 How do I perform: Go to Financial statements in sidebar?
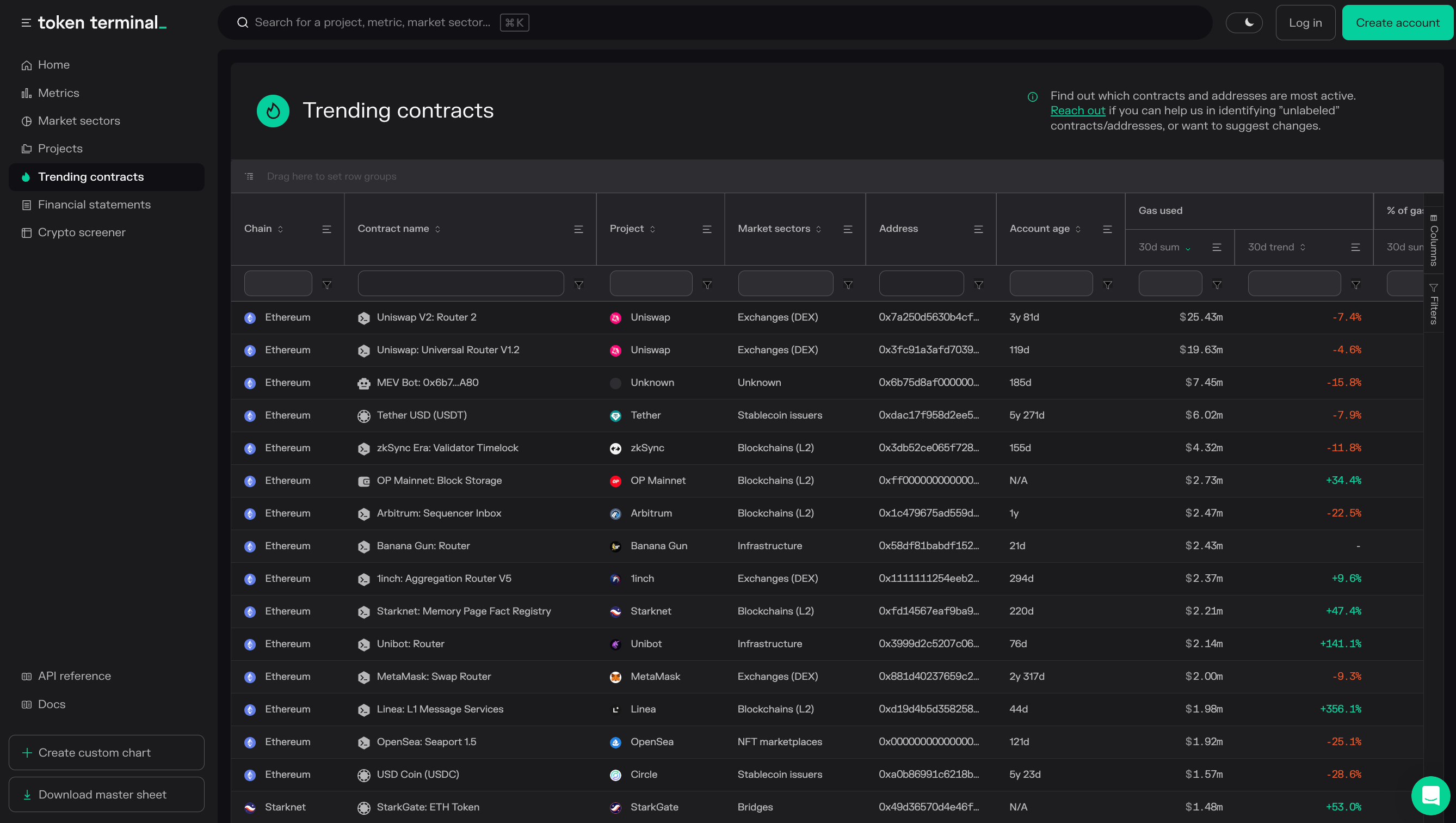pyautogui.click(x=94, y=205)
